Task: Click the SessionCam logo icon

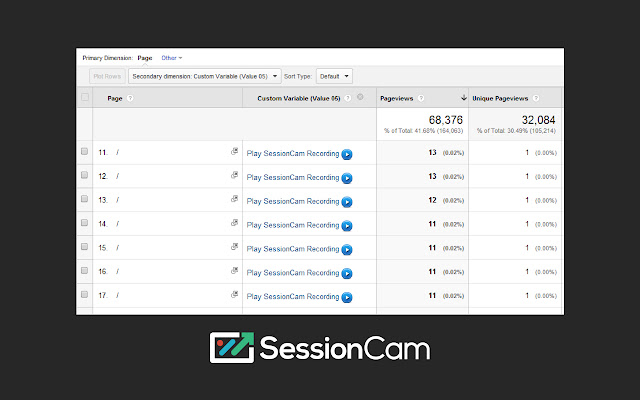Action: pos(232,347)
